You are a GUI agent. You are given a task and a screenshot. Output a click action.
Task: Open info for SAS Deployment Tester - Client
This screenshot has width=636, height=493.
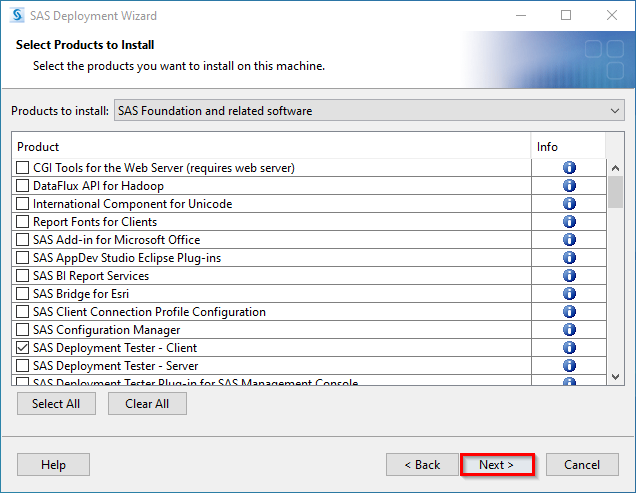(569, 348)
